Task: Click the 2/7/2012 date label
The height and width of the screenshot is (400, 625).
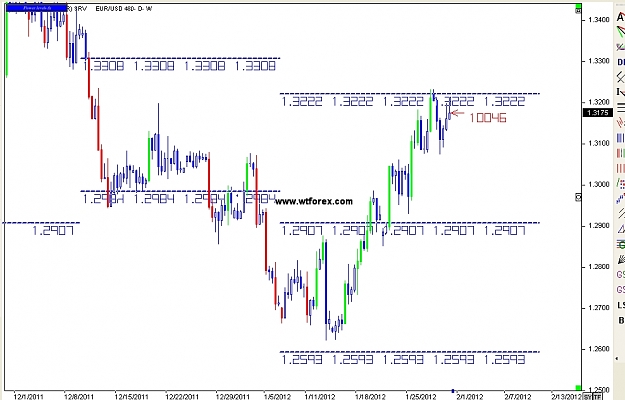Action: (x=518, y=396)
